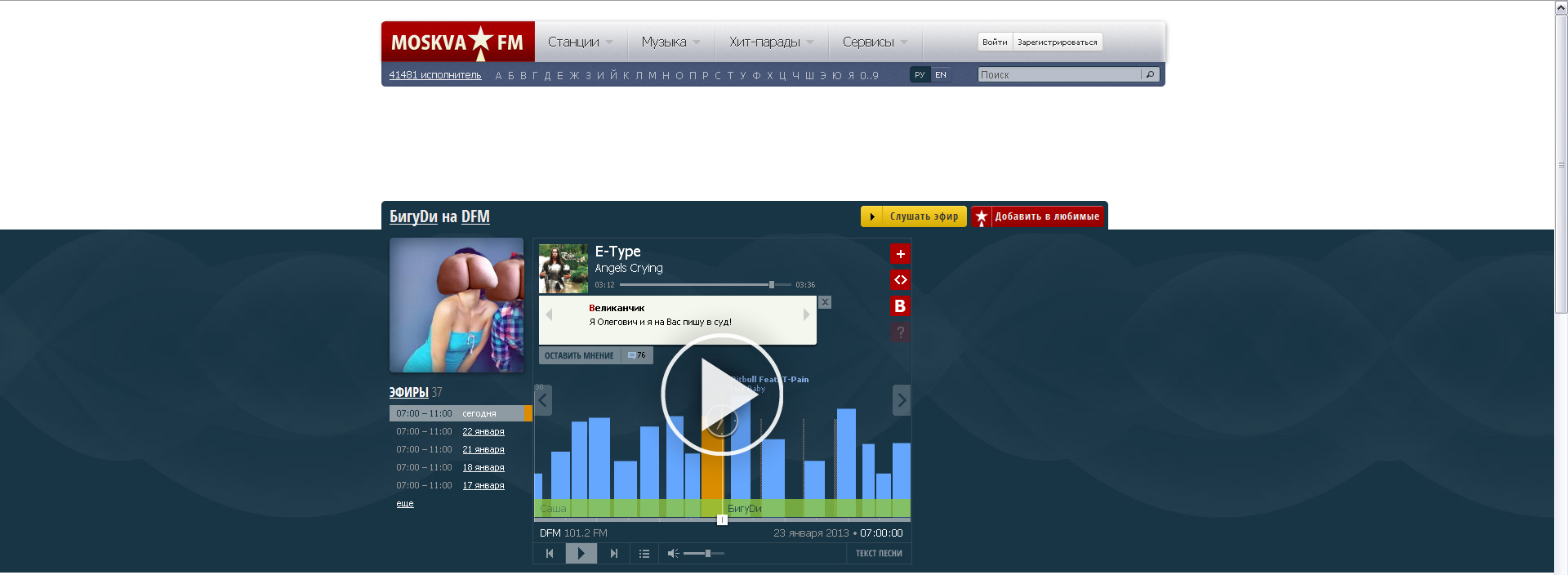The width and height of the screenshot is (1568, 575).
Task: Click the Оставить мнение button
Action: [x=579, y=355]
